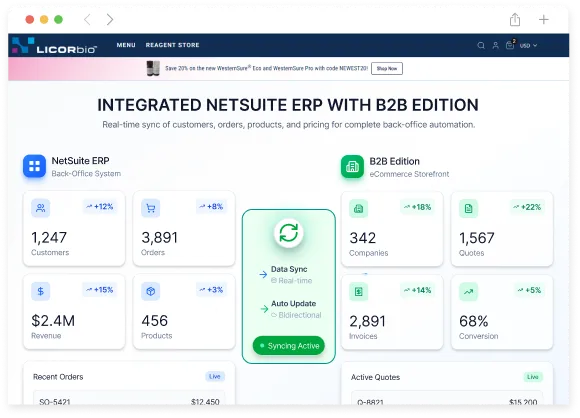Screen dimensions: 580x418
Task: Open the shopping cart icon
Action: pyautogui.click(x=510, y=44)
